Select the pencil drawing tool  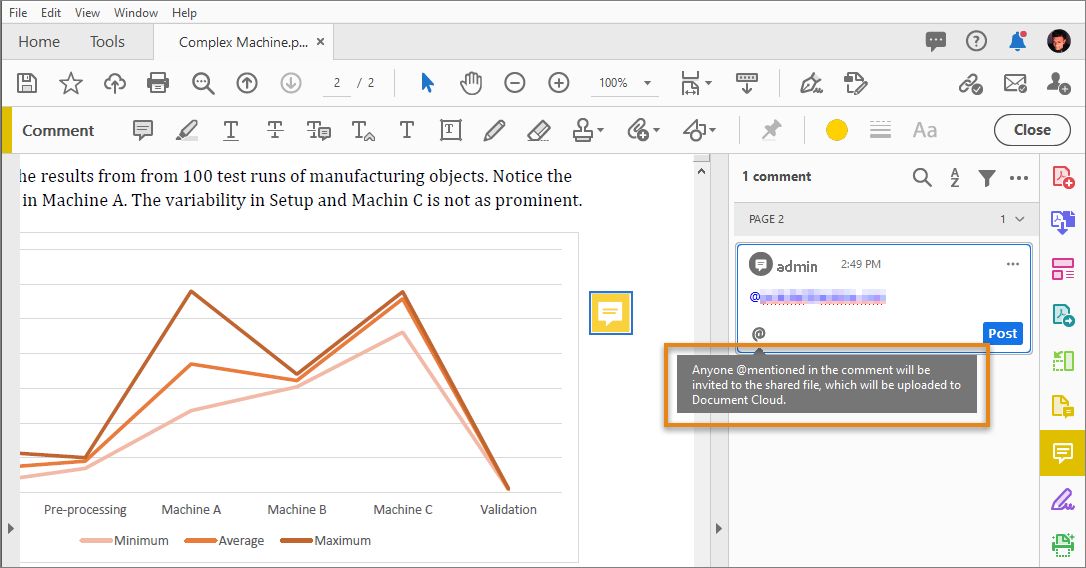pos(494,130)
